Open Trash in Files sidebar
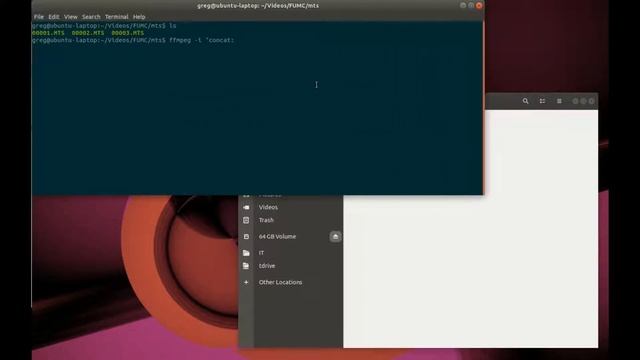Screen dimensions: 640x360 [266, 220]
